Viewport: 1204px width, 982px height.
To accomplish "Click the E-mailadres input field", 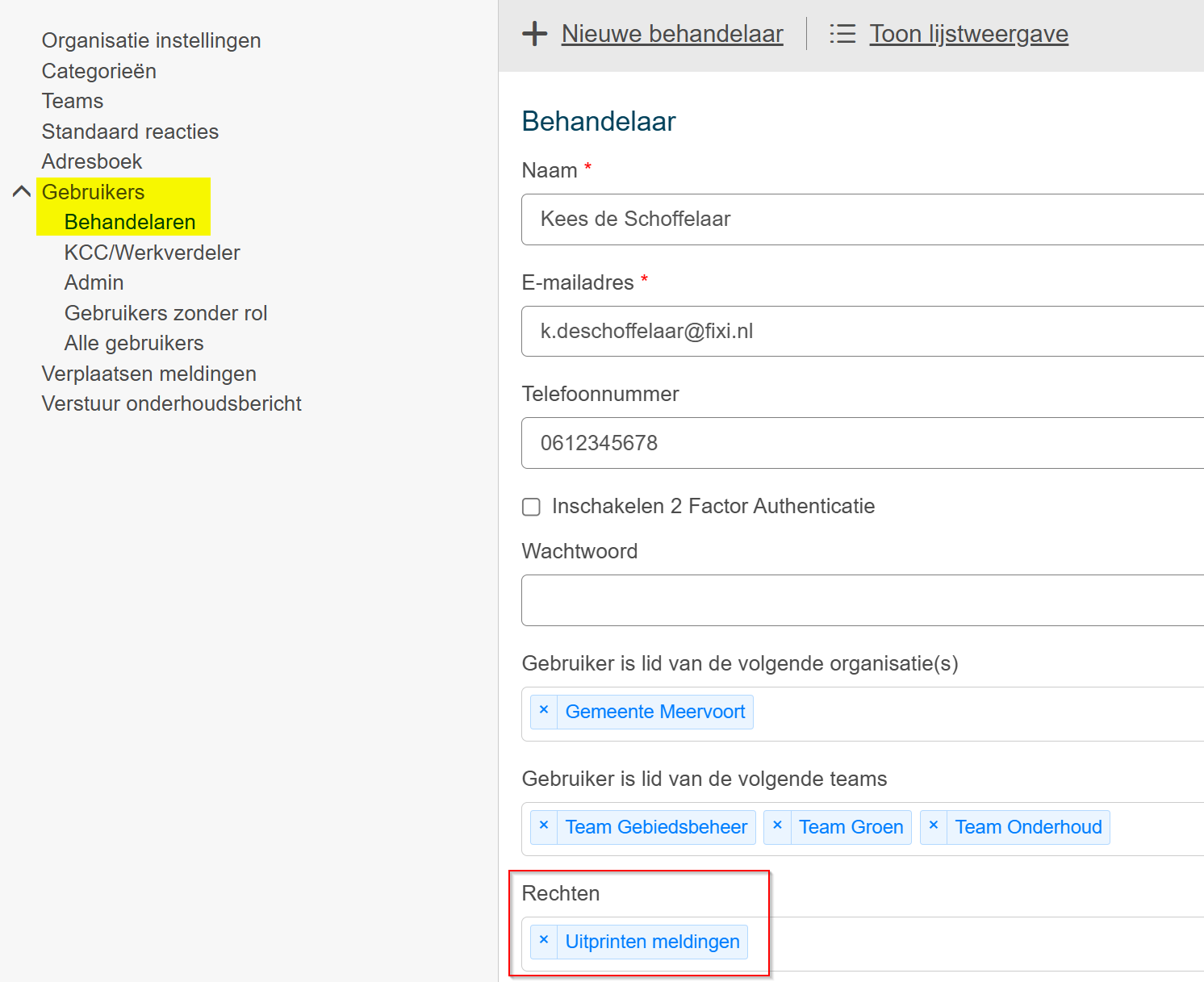I will [863, 331].
